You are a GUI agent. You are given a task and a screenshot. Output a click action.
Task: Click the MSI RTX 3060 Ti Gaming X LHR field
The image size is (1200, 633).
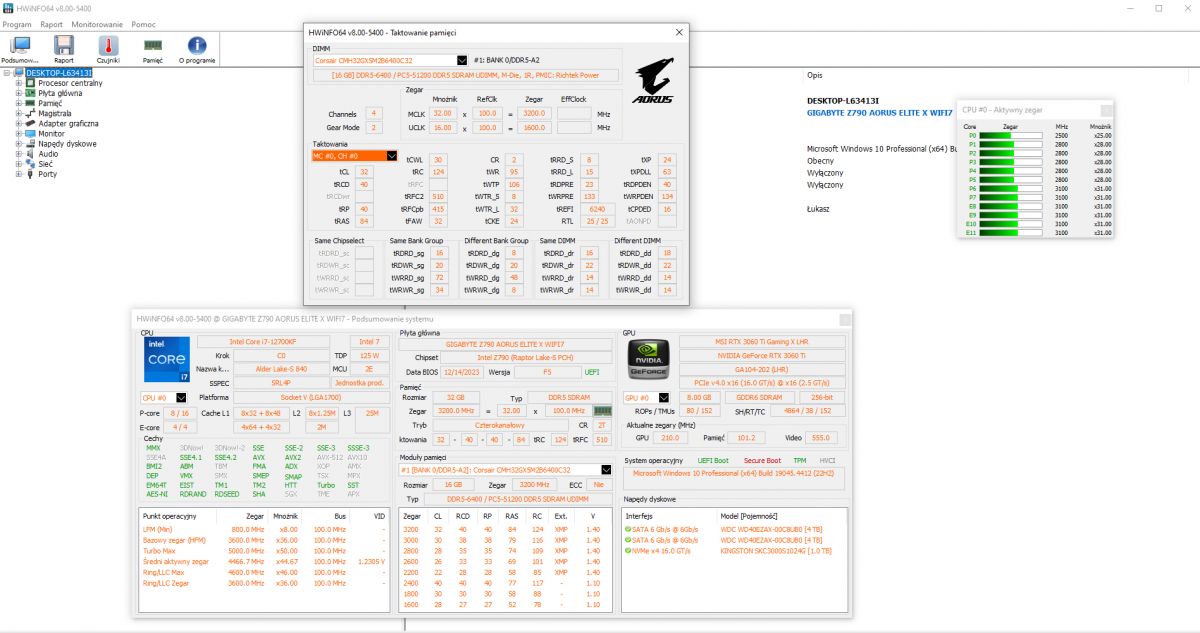coord(762,341)
